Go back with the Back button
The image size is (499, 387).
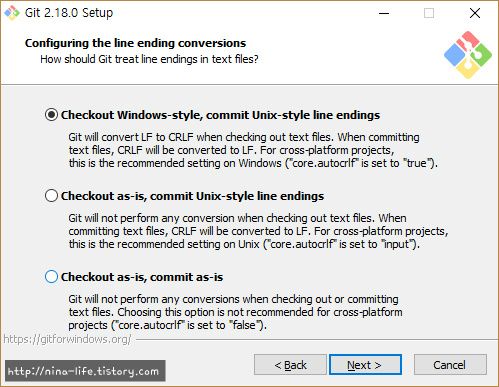[x=290, y=365]
